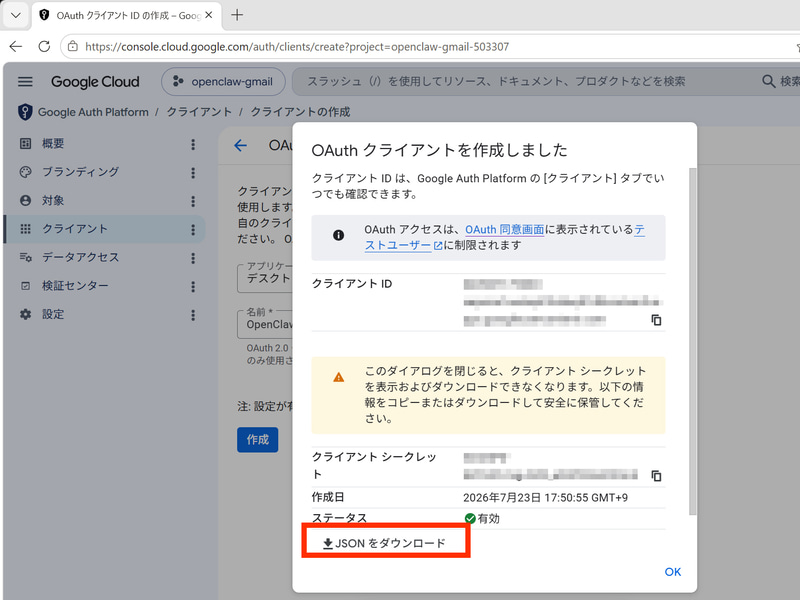The height and width of the screenshot is (600, 800).
Task: Click the 対象 person icon
Action: point(26,201)
